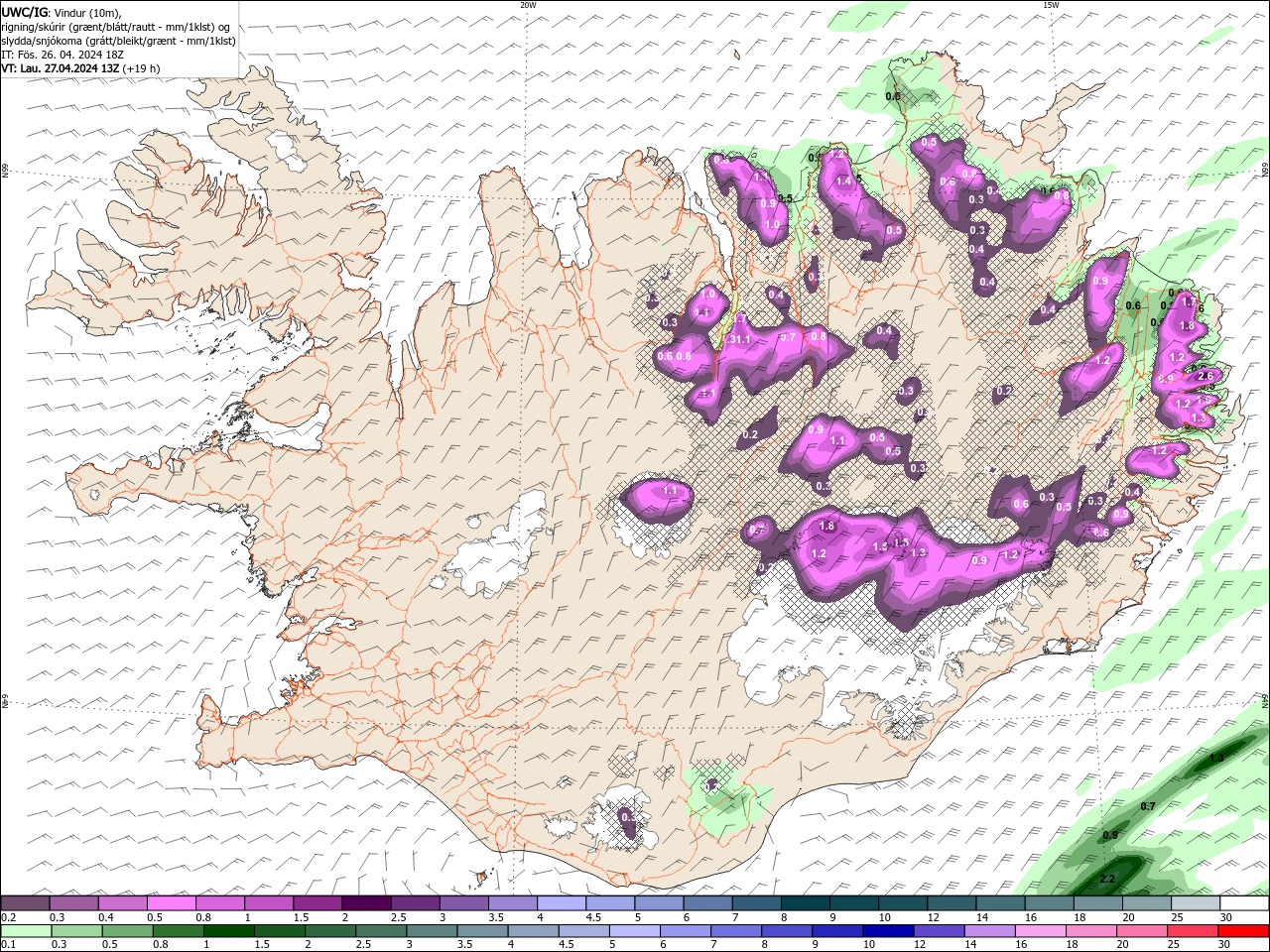This screenshot has height=952, width=1270.
Task: Click the bottom-row legend swatch starting at 25
Action: pos(1193,931)
